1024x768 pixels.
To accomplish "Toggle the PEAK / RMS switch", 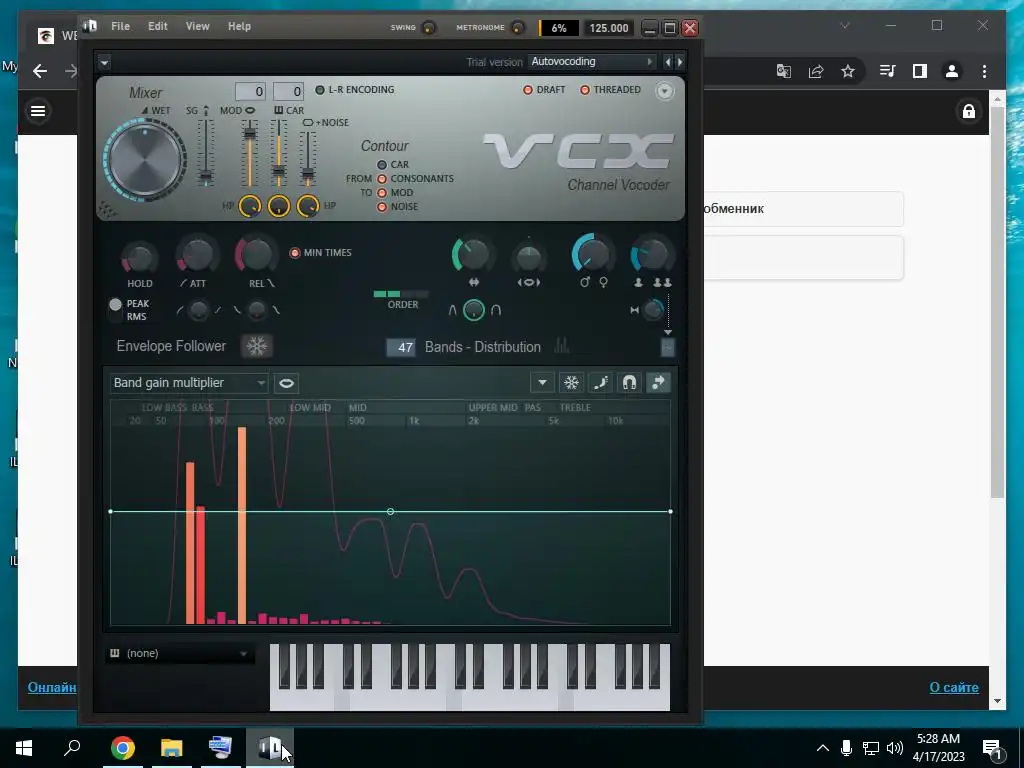I will coord(116,310).
